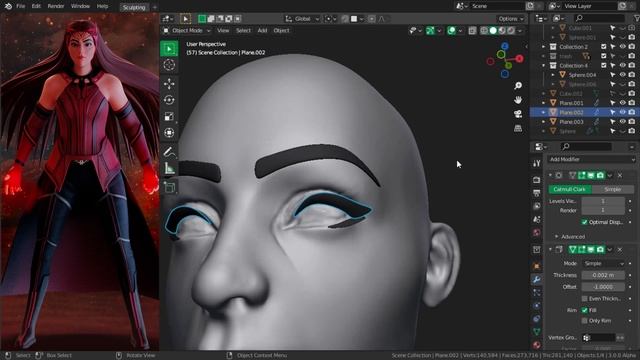640x360 pixels.
Task: Open the File menu
Action: pyautogui.click(x=20, y=6)
